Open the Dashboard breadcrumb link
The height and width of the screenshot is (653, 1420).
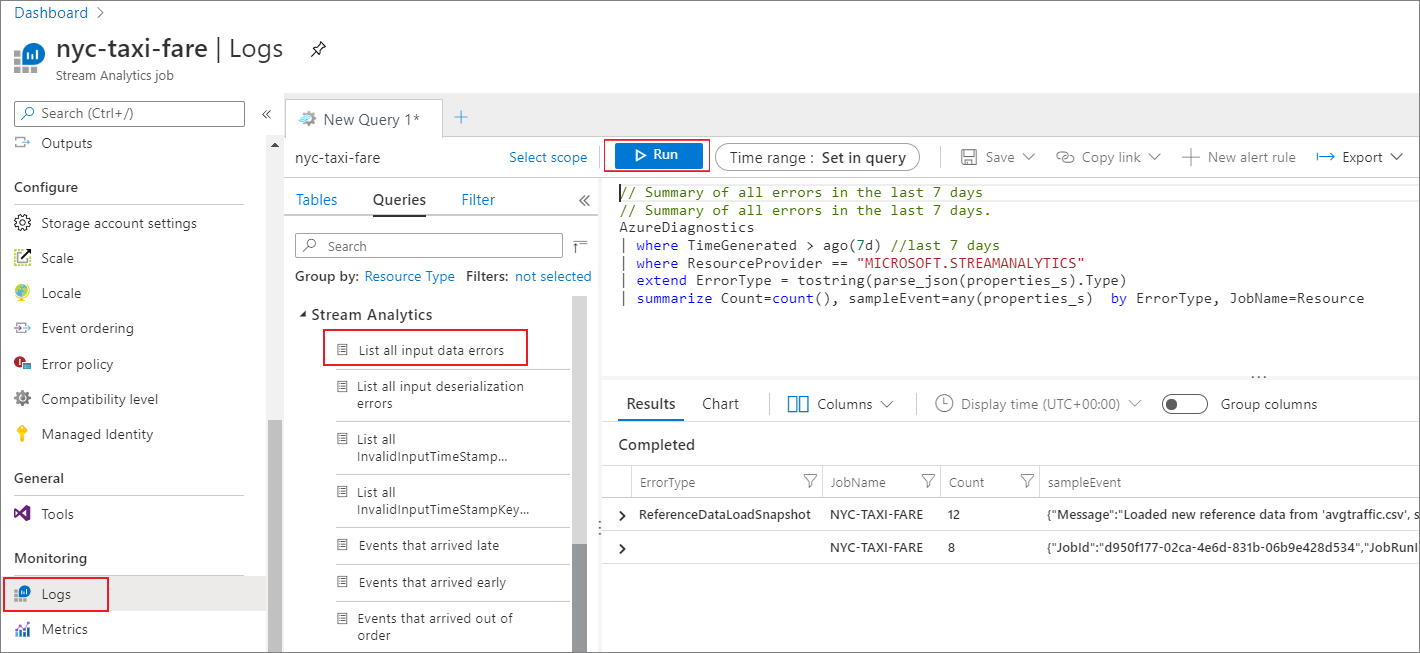49,12
